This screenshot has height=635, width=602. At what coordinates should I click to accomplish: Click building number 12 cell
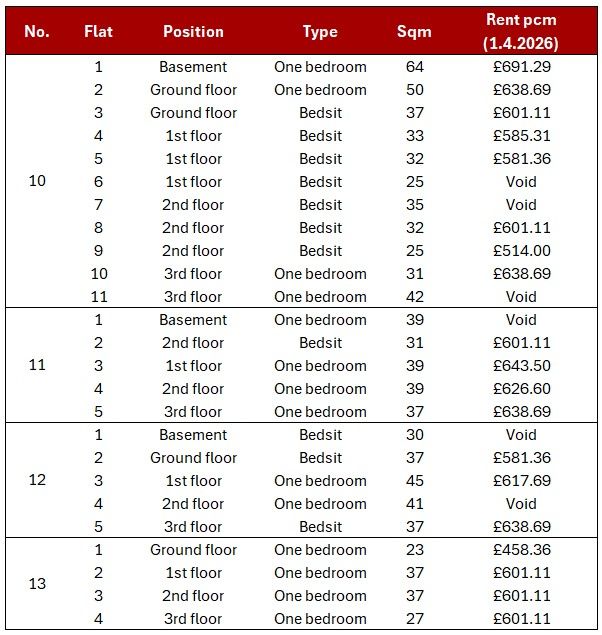[37, 480]
